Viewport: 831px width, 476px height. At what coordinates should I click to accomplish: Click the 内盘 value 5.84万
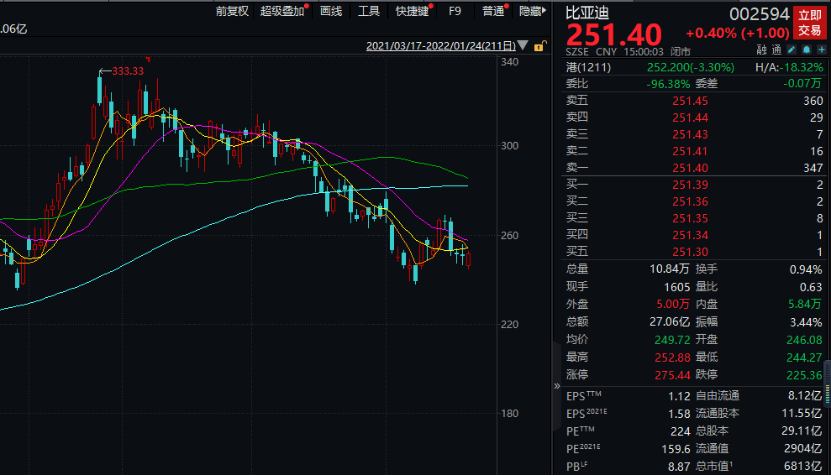pyautogui.click(x=805, y=304)
